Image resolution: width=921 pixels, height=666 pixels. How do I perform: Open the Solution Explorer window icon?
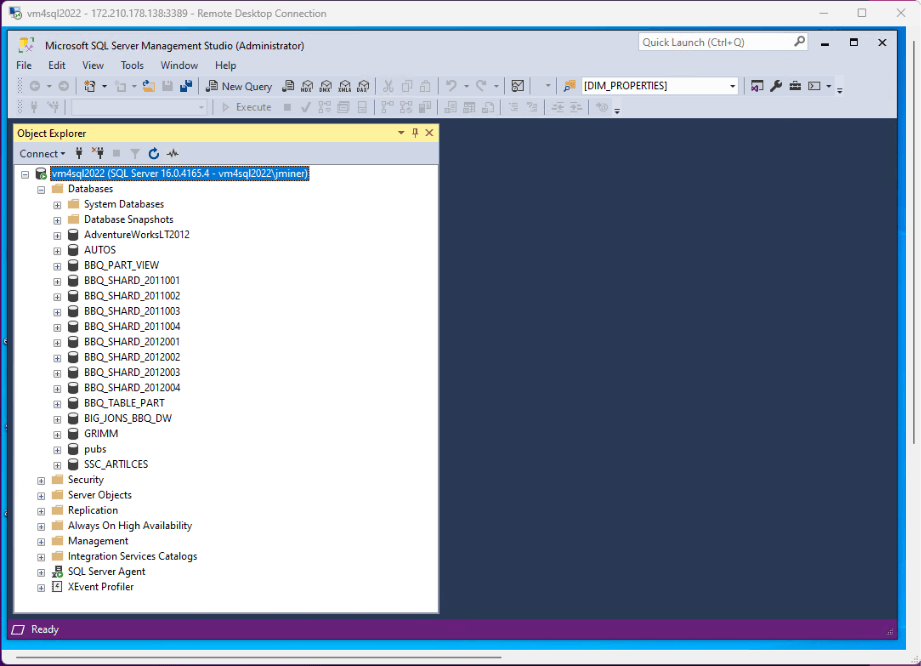point(757,86)
